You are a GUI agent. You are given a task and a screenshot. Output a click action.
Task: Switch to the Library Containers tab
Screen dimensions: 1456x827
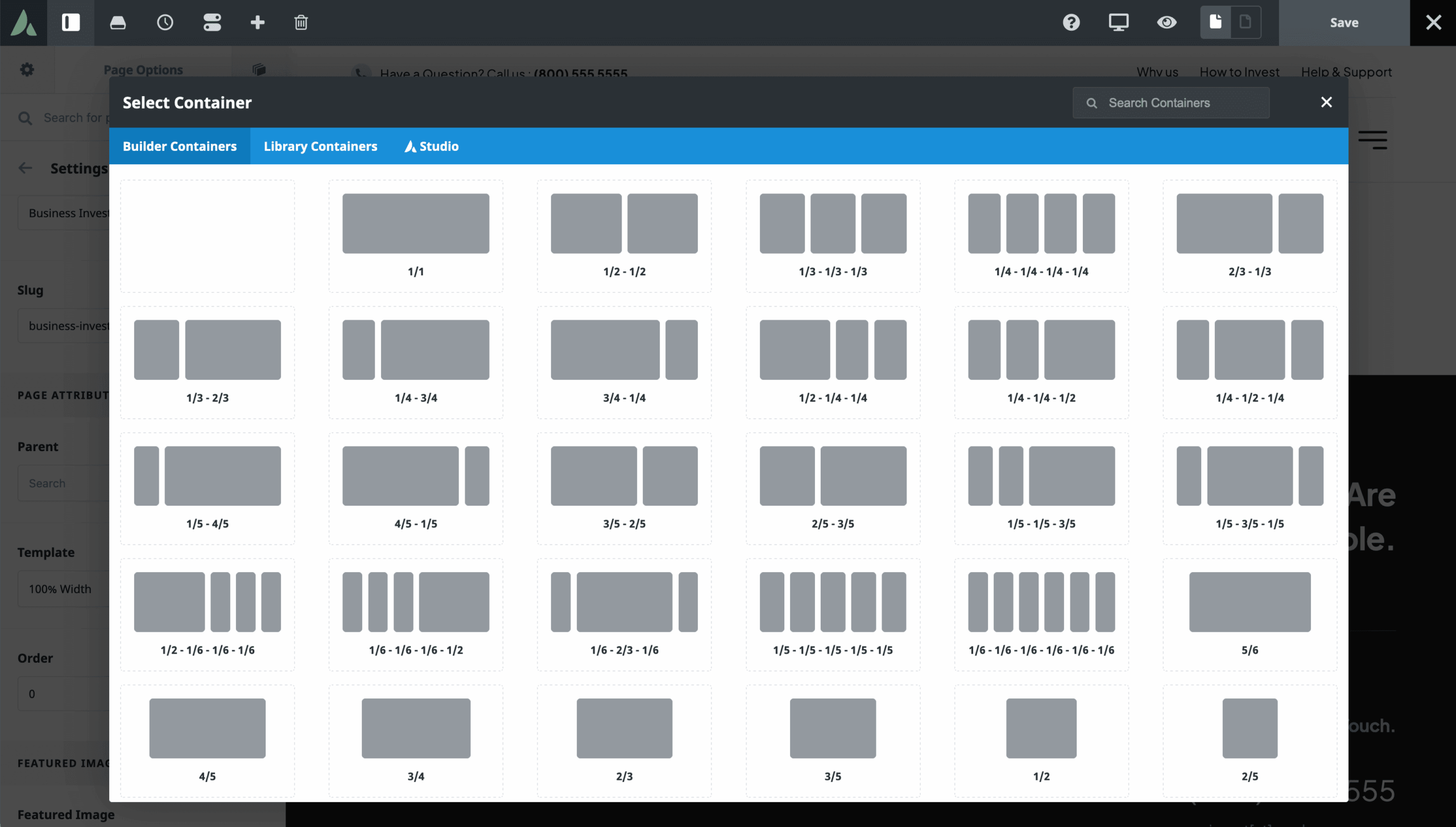point(320,146)
